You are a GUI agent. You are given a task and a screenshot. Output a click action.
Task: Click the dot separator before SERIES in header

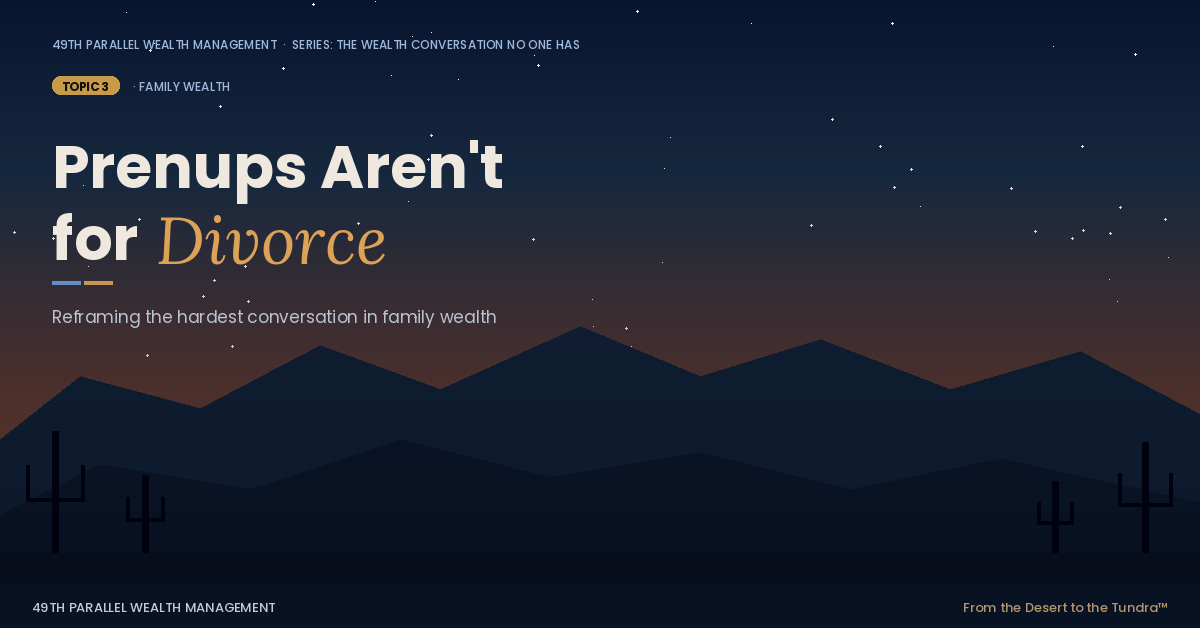284,45
